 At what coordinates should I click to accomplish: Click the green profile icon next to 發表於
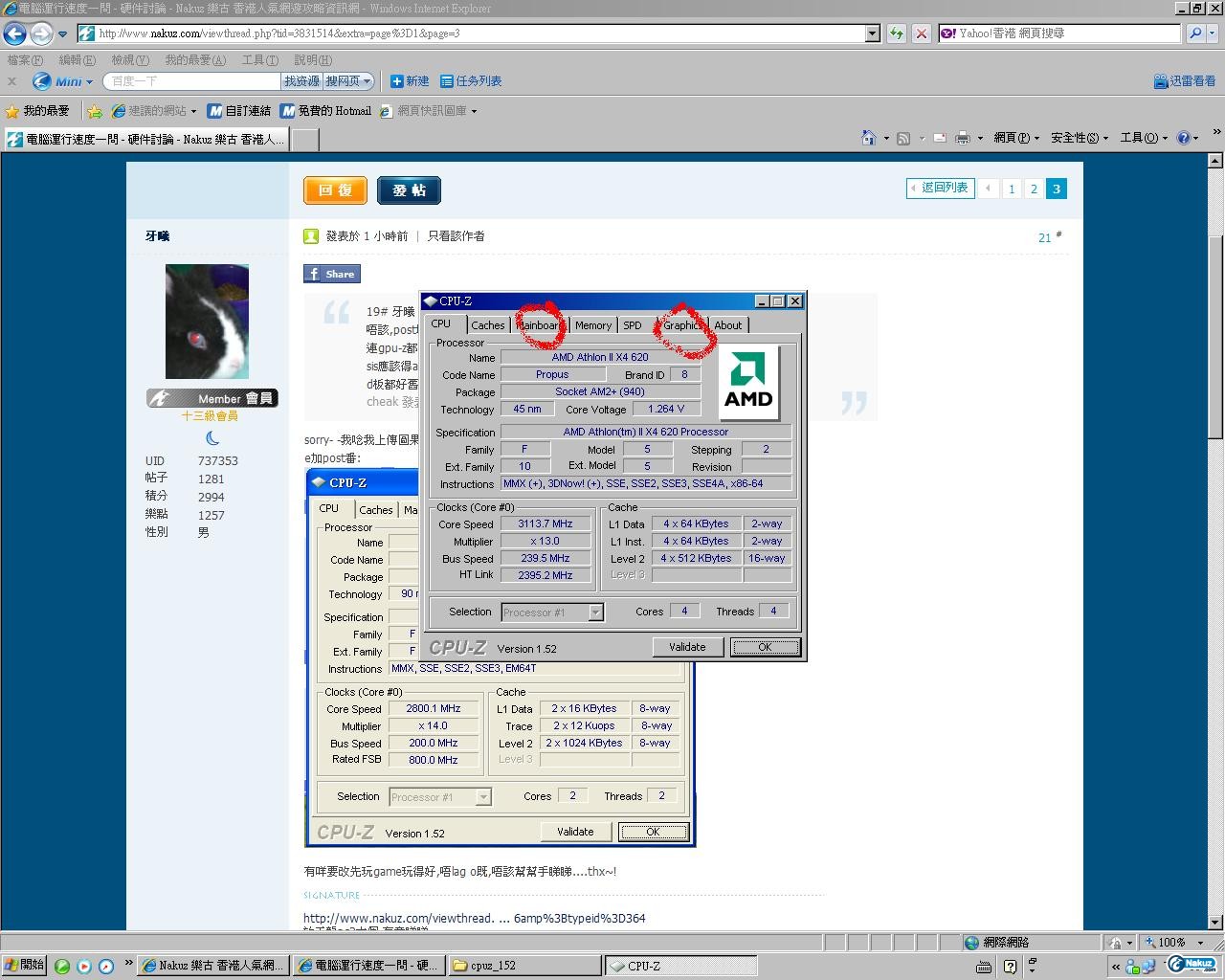(x=311, y=235)
